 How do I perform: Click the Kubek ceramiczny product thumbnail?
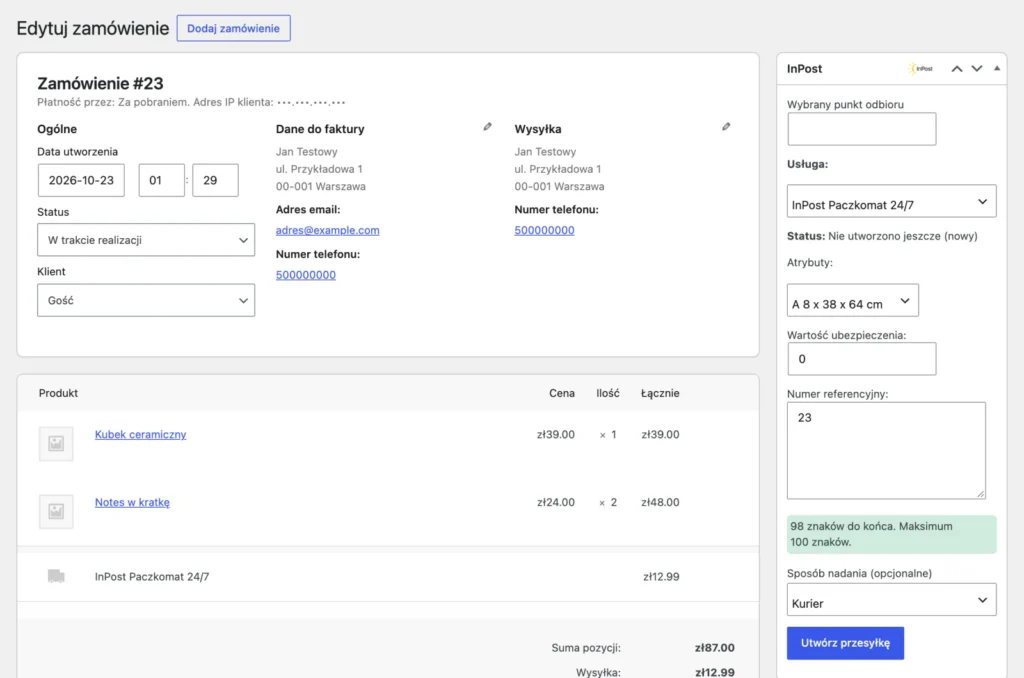click(56, 444)
